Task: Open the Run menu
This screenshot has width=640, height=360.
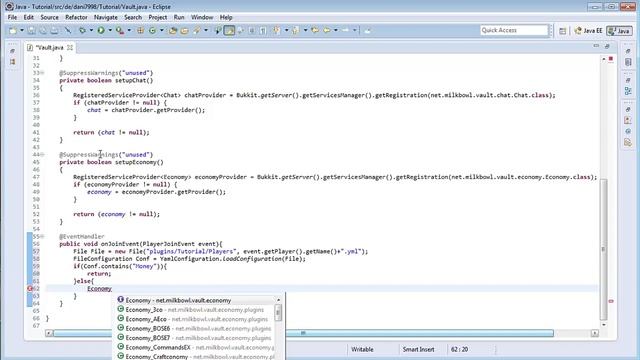Action: point(179,18)
